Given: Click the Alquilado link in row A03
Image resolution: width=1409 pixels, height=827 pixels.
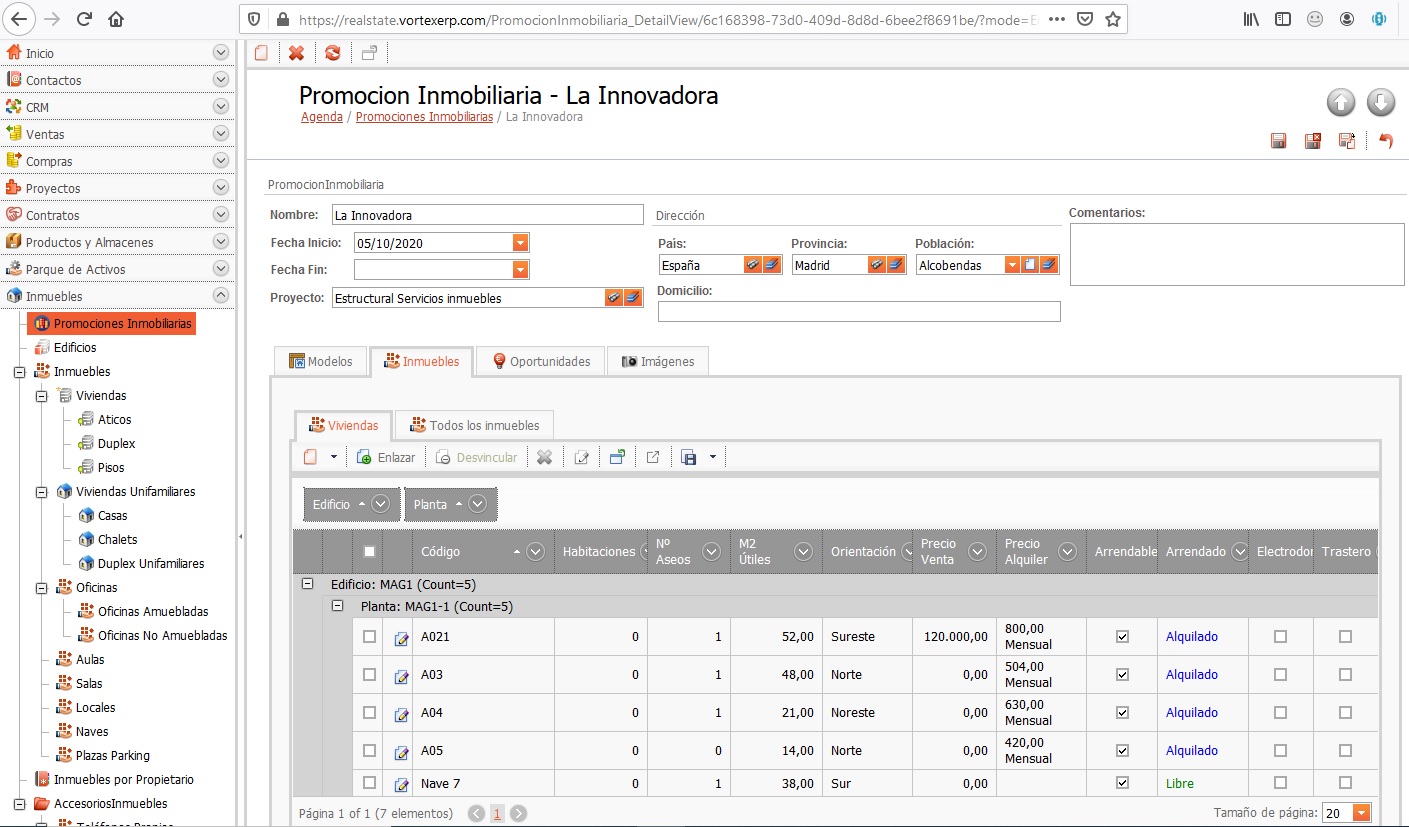Looking at the screenshot, I should click(1192, 675).
